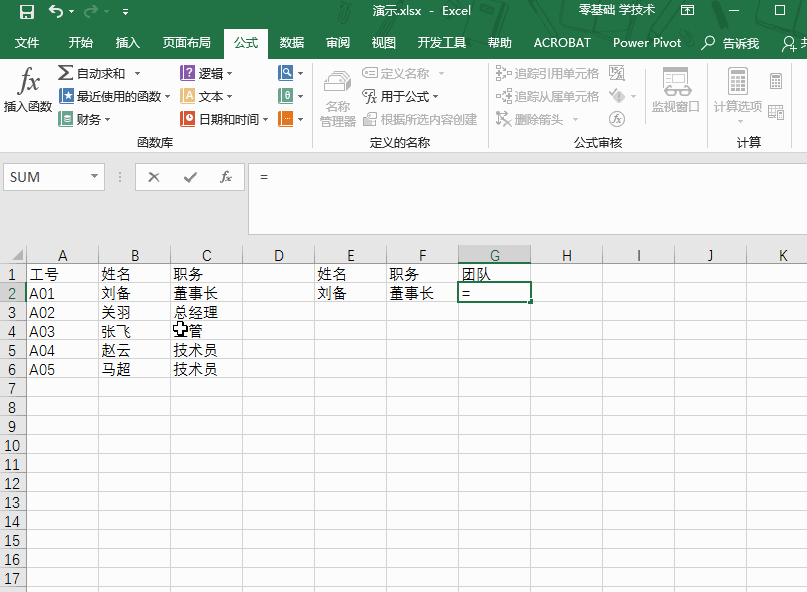Click fx button beside the formula bar
Image resolution: width=807 pixels, height=592 pixels.
[226, 177]
